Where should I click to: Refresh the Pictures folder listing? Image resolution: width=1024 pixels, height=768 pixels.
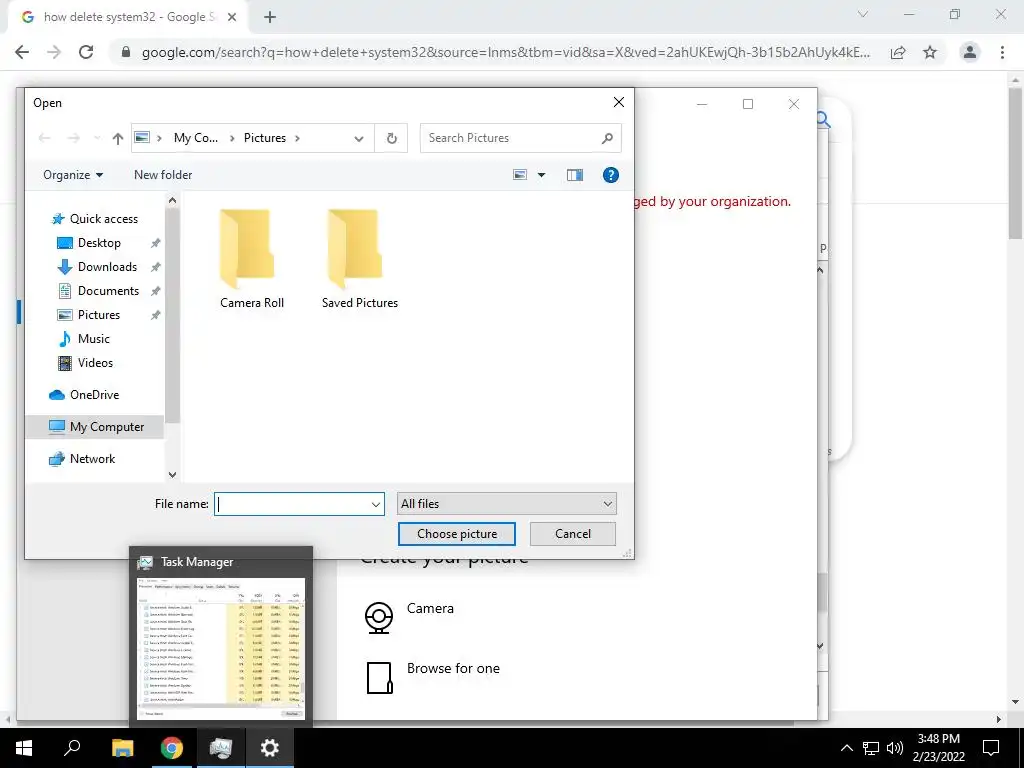(x=391, y=138)
